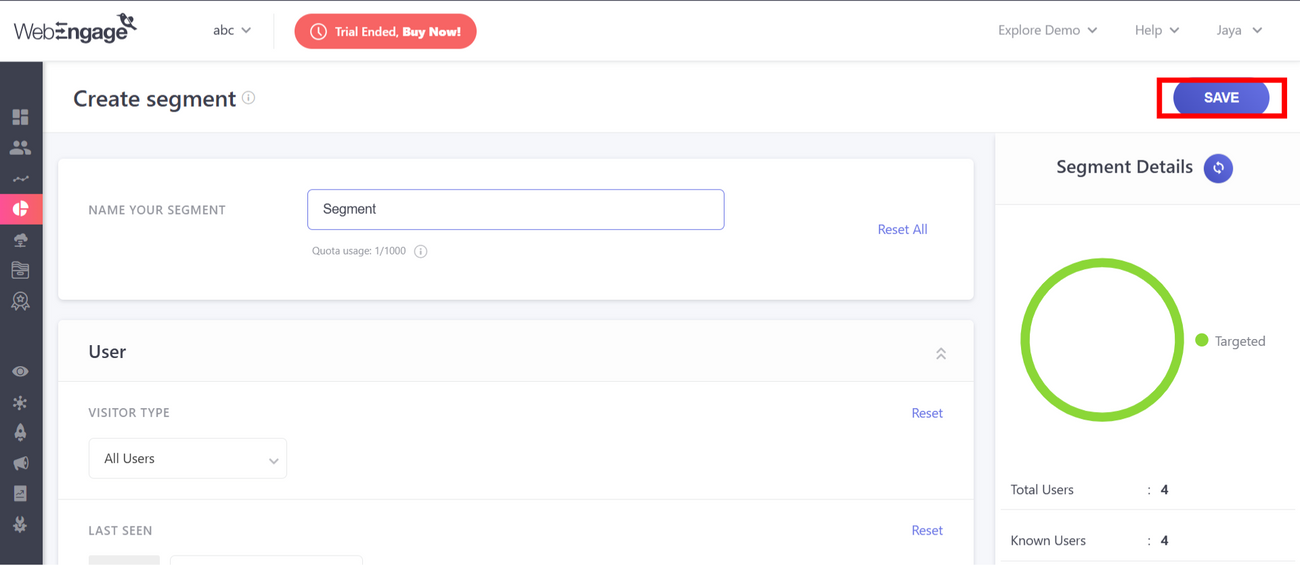Image resolution: width=1300 pixels, height=565 pixels.
Task: Open the Users icon in sidebar
Action: [20, 148]
